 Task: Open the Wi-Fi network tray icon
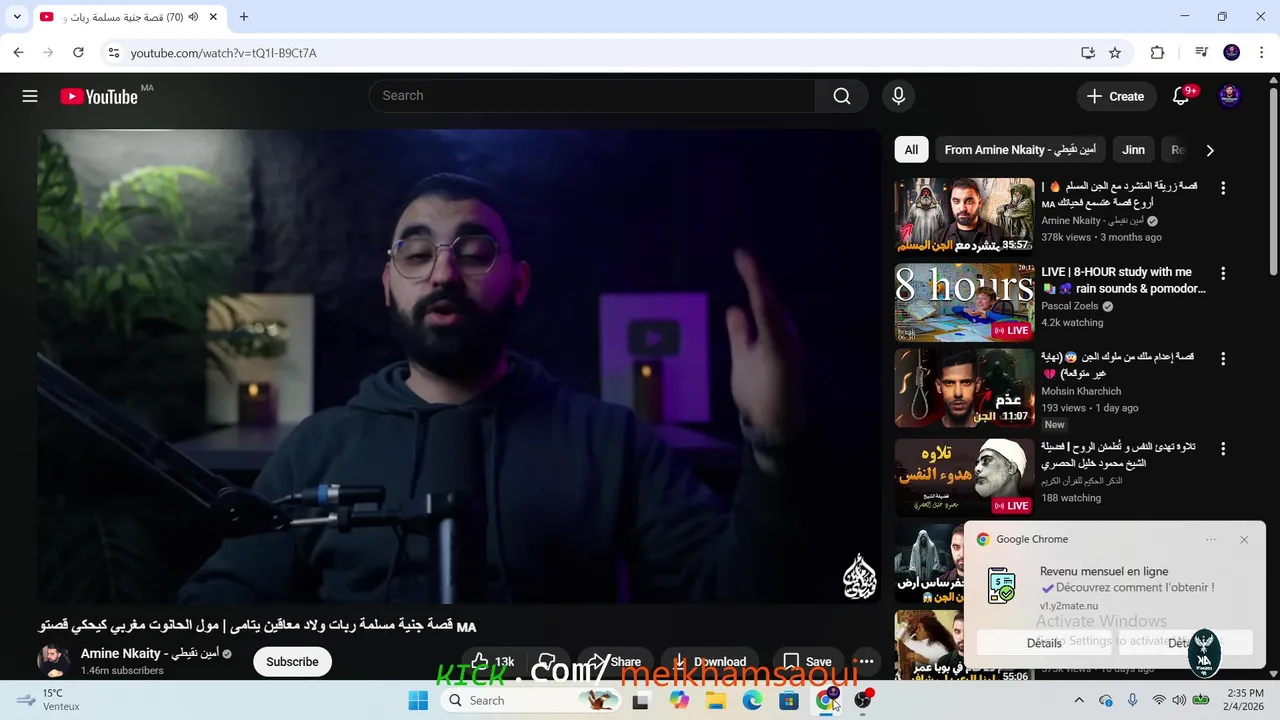(x=1158, y=700)
